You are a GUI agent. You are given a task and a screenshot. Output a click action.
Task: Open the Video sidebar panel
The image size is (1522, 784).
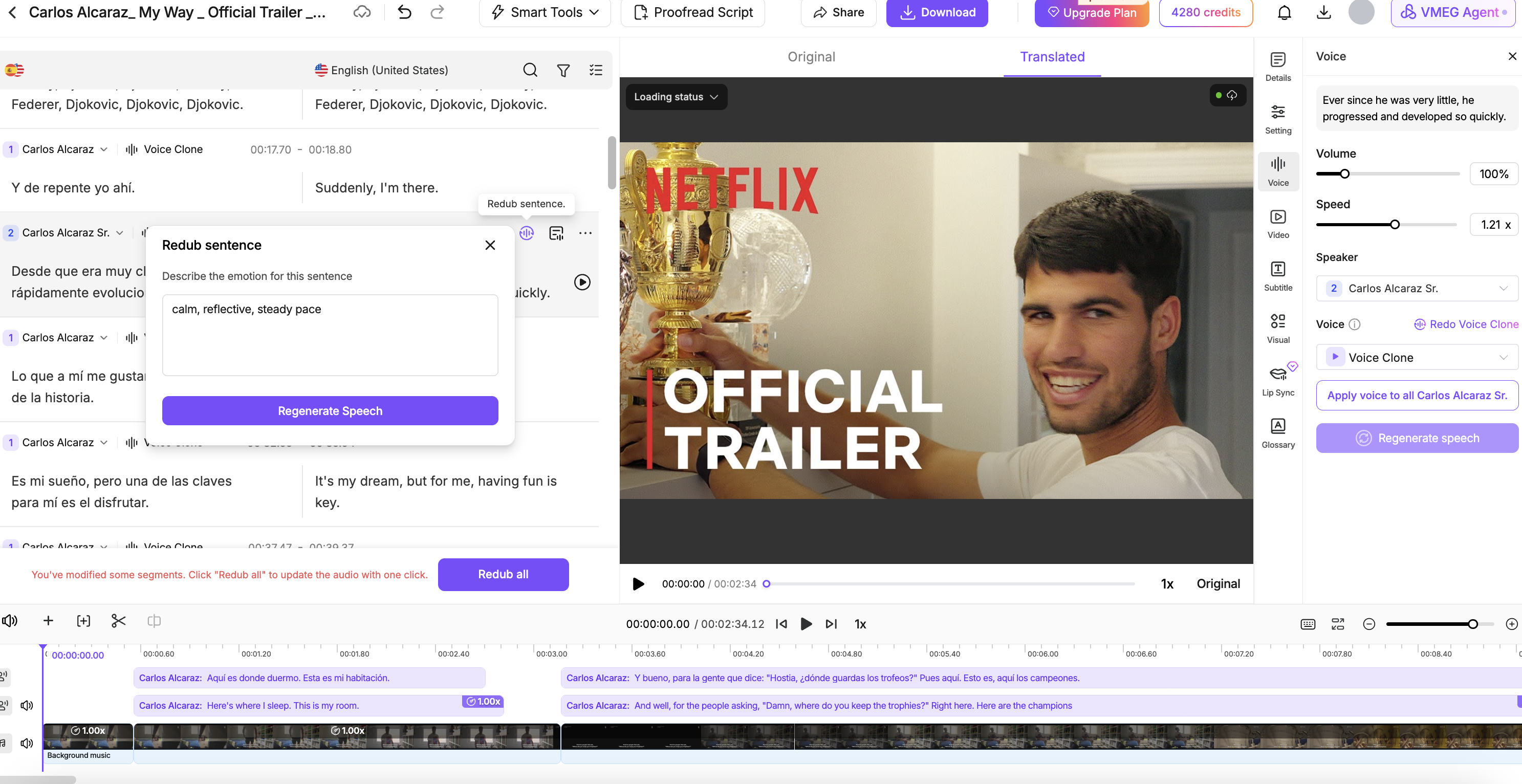1278,223
